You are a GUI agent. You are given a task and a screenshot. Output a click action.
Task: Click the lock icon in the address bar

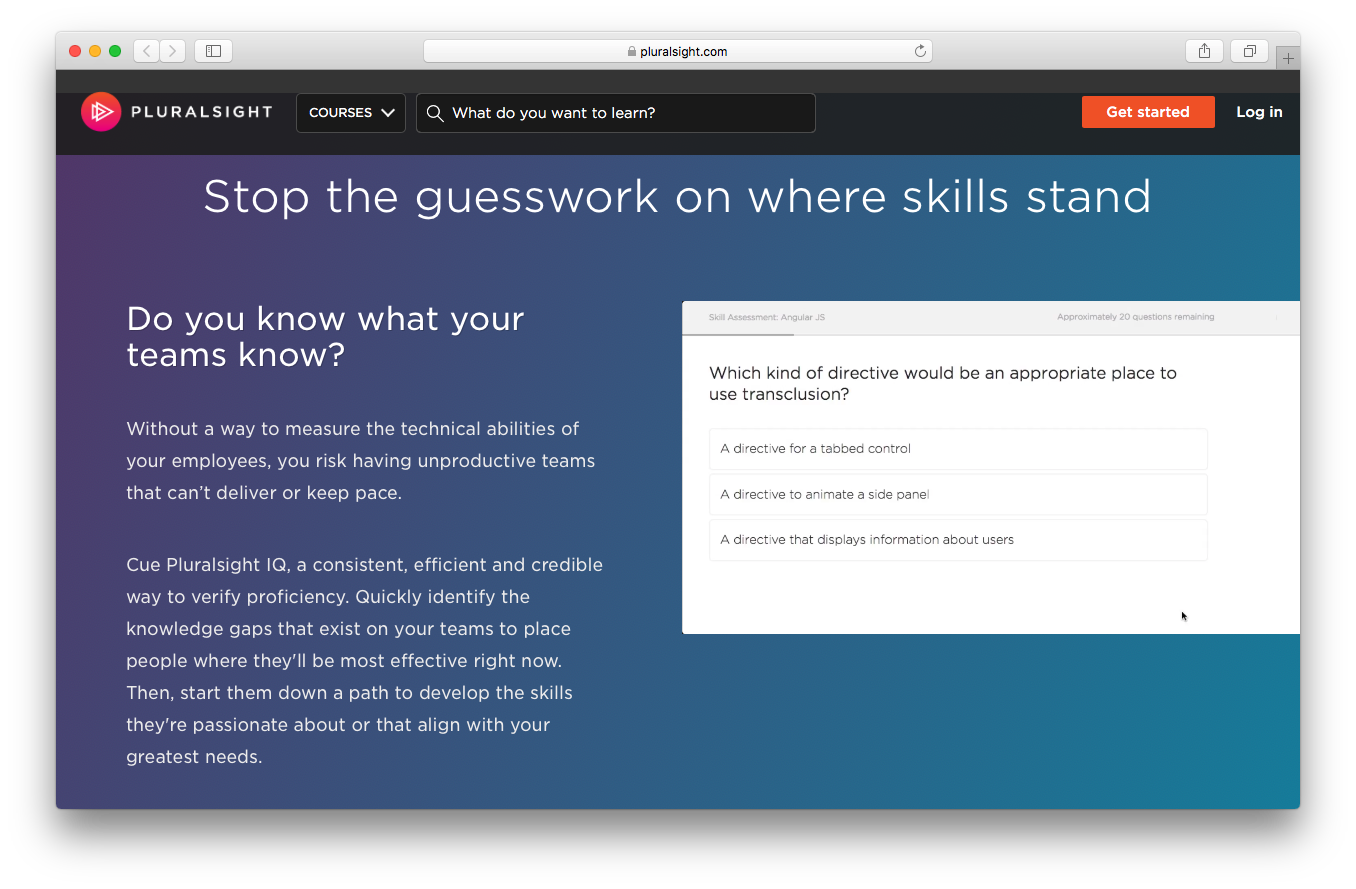click(632, 51)
